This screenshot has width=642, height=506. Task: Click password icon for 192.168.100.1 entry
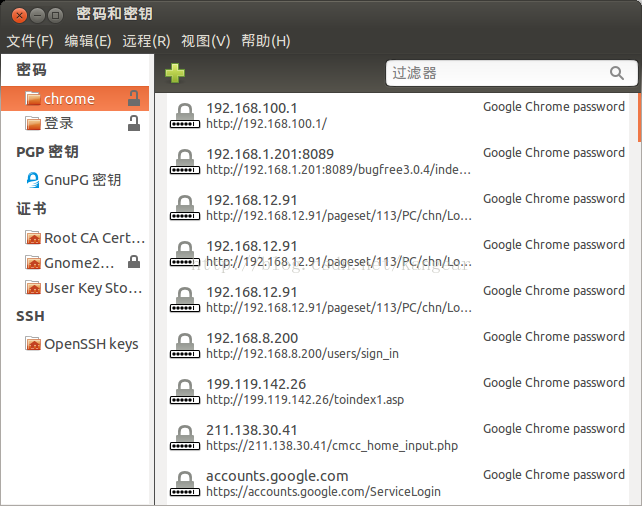pyautogui.click(x=185, y=116)
